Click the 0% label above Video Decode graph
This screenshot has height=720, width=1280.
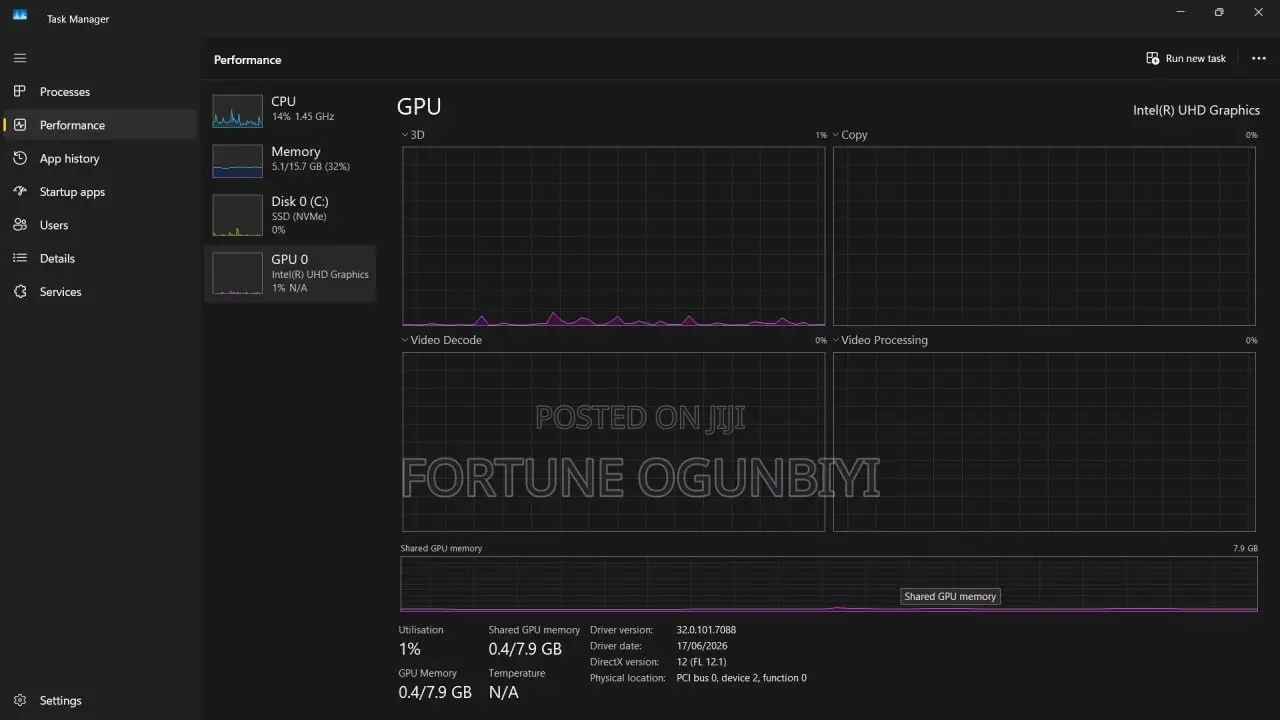[x=821, y=341]
